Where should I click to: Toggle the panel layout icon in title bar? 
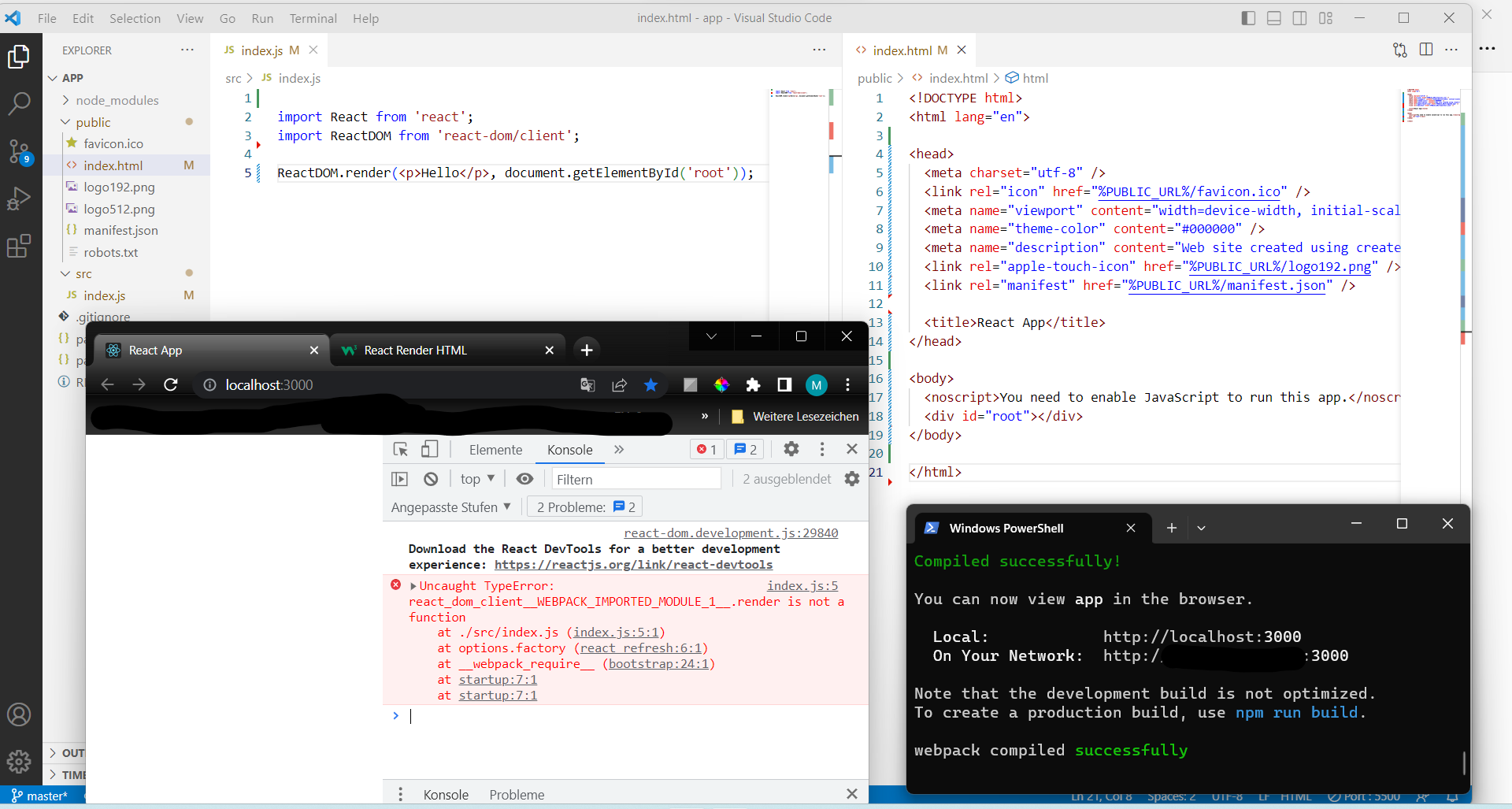coord(1274,17)
